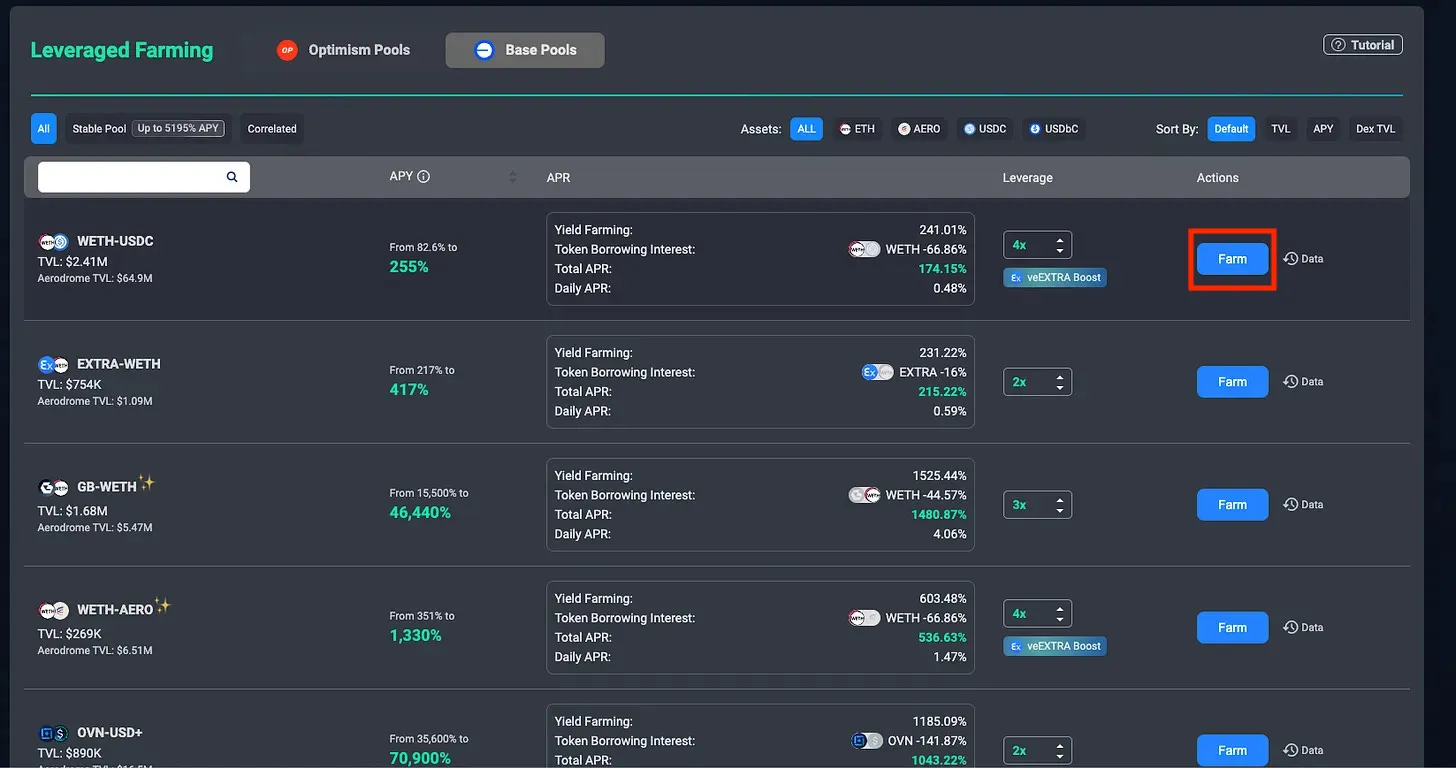This screenshot has height=768, width=1456.
Task: Click the OVN-USD+ pair token icon
Action: pos(53,733)
